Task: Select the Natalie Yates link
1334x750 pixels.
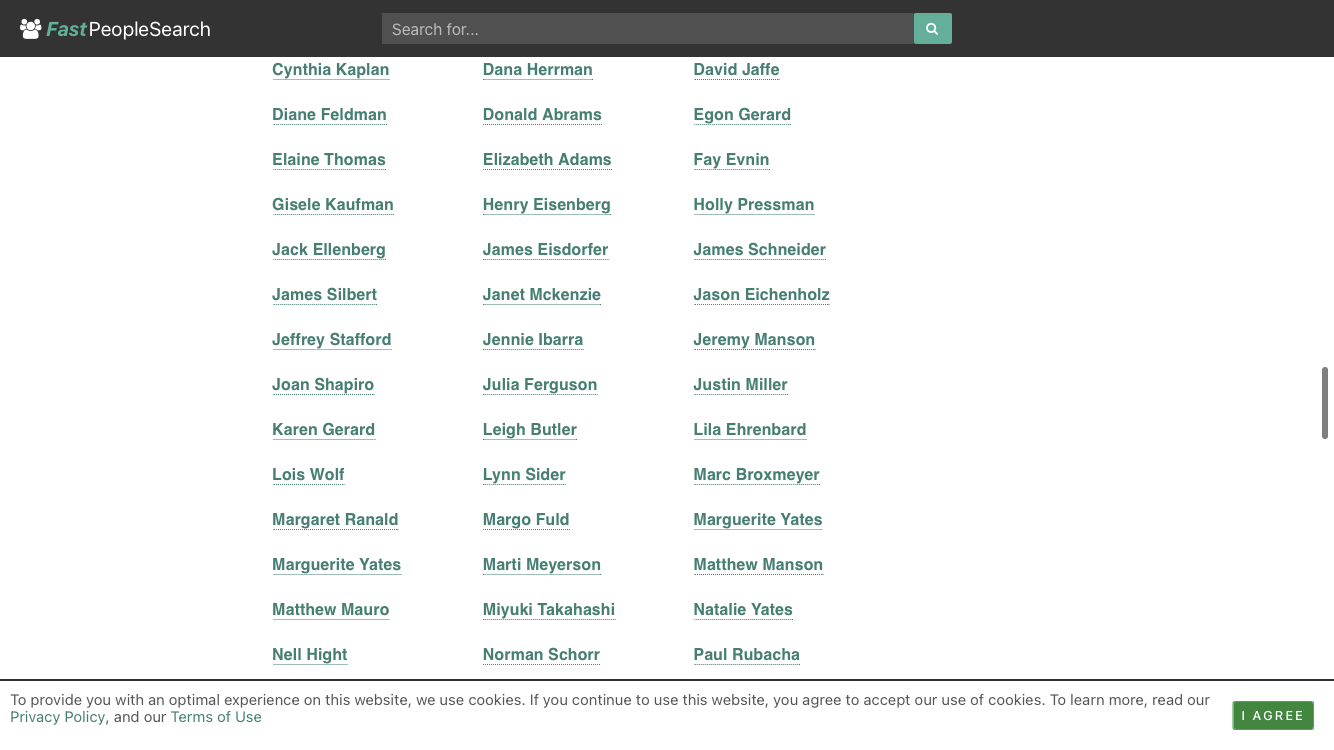Action: (743, 609)
